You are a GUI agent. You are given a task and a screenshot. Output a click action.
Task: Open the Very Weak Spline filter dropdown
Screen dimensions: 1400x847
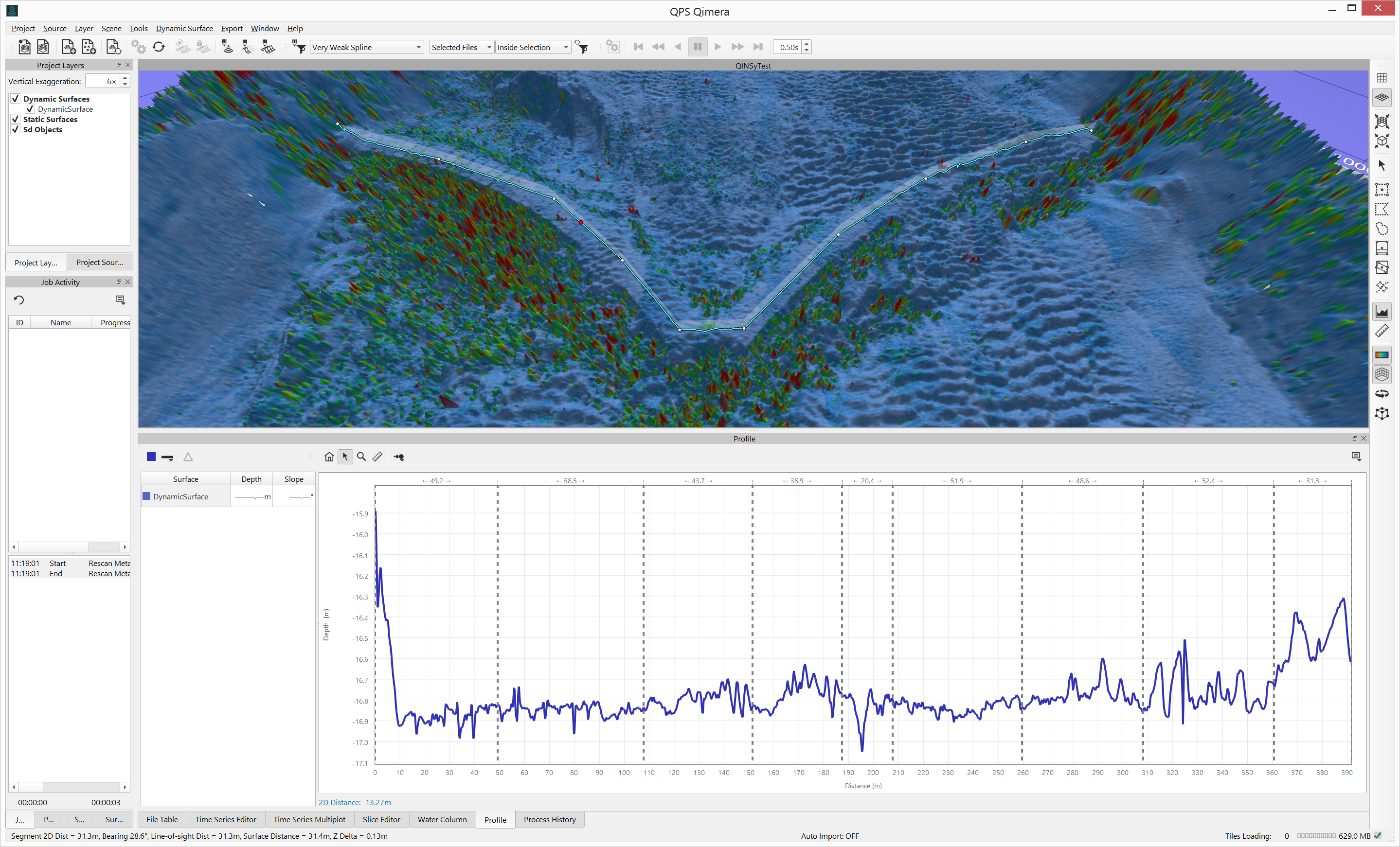366,47
